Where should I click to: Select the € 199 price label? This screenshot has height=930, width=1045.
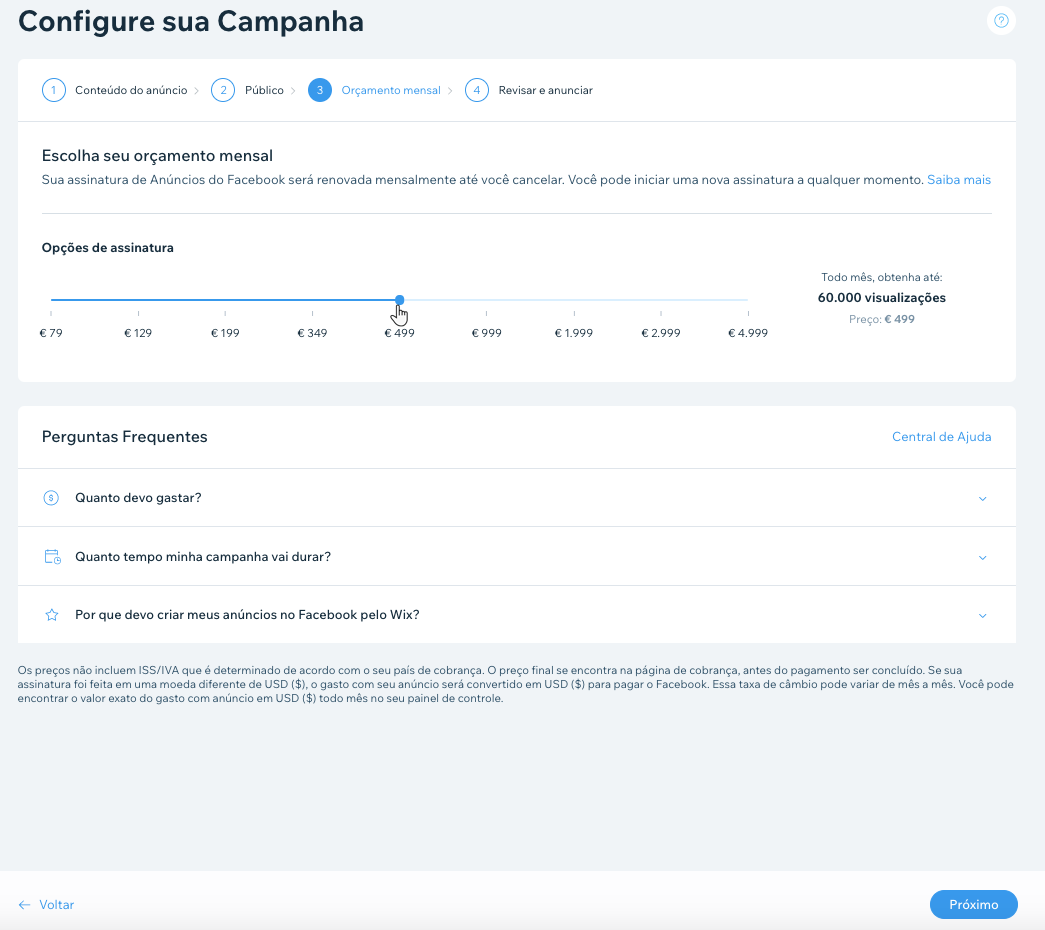[225, 333]
